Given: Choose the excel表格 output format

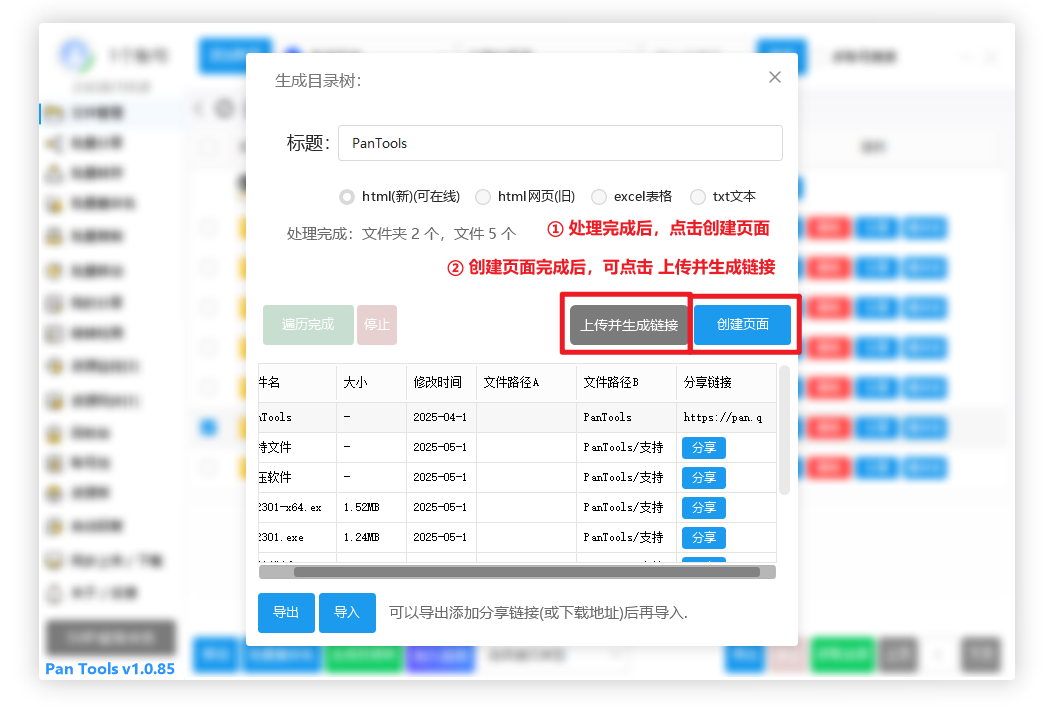Looking at the screenshot, I should pos(599,197).
